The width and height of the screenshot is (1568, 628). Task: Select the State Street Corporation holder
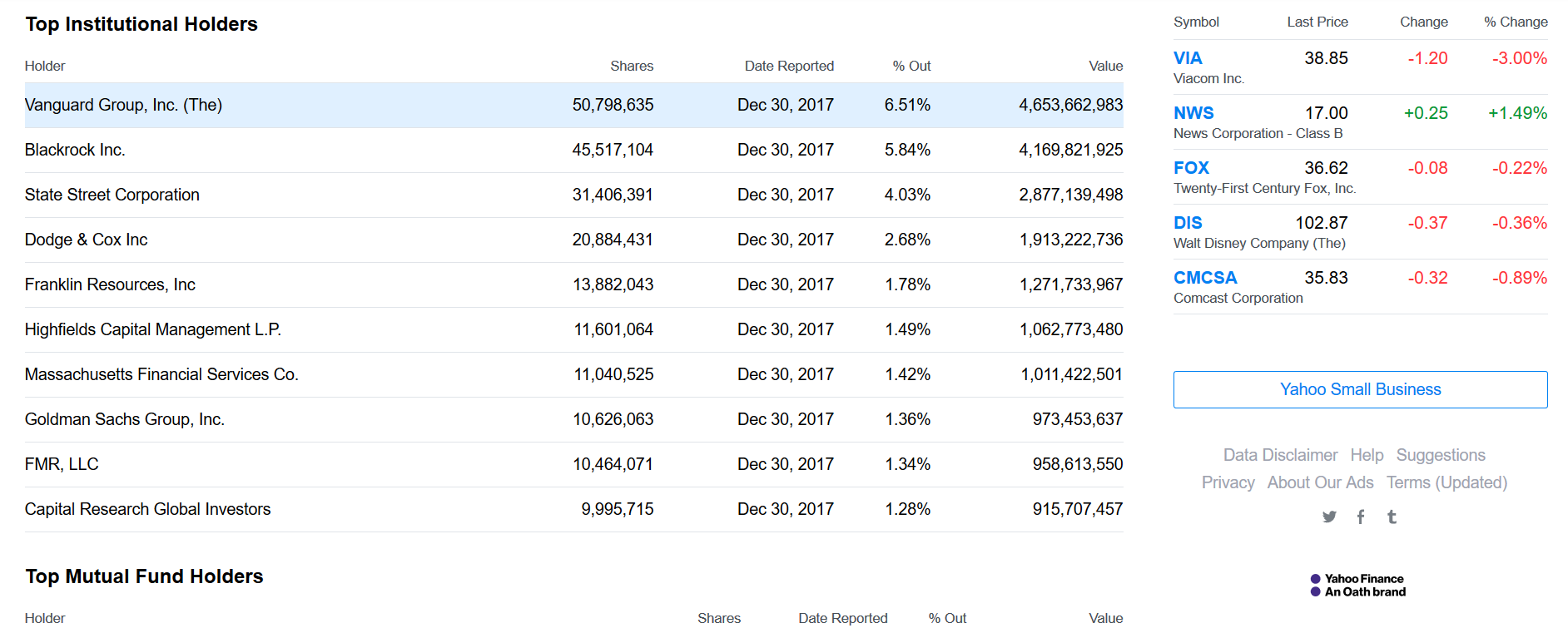112,195
